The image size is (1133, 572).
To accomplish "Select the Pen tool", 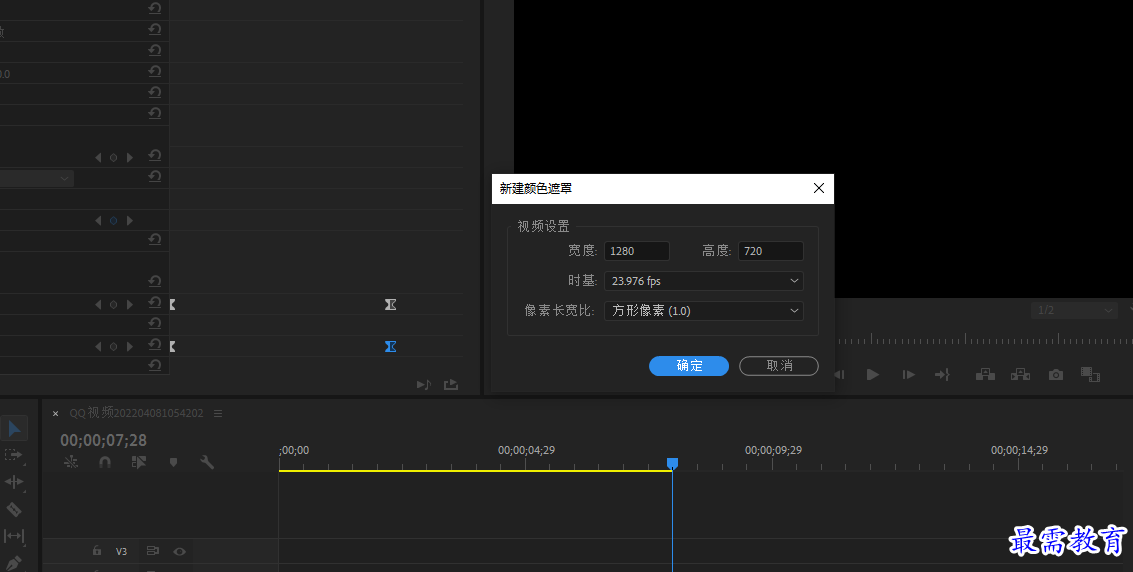I will coord(14,562).
